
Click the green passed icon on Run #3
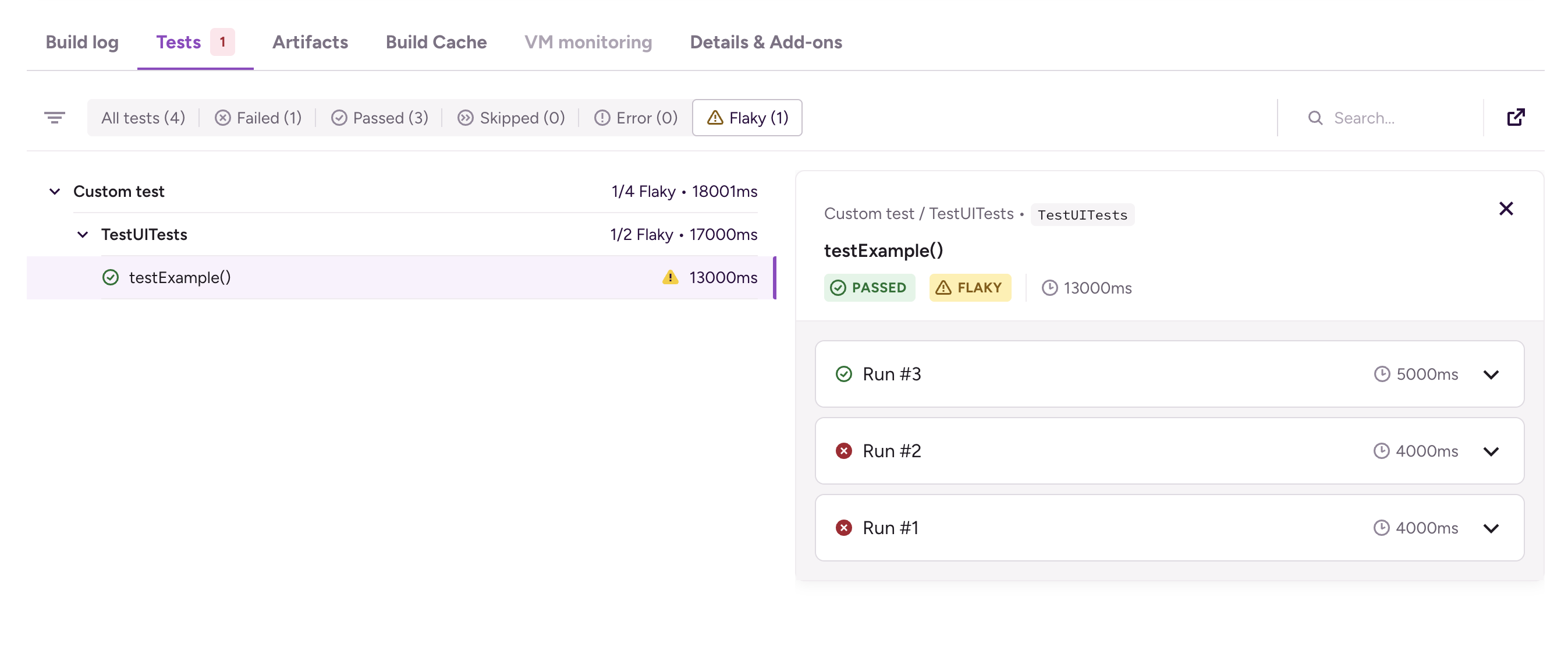843,374
